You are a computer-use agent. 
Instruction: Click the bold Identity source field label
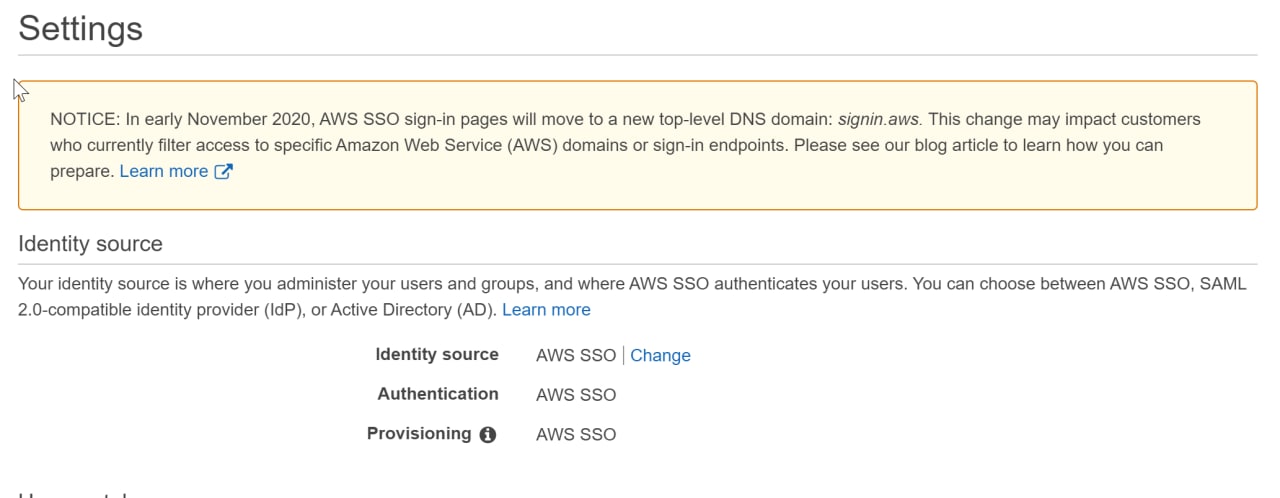tap(437, 354)
